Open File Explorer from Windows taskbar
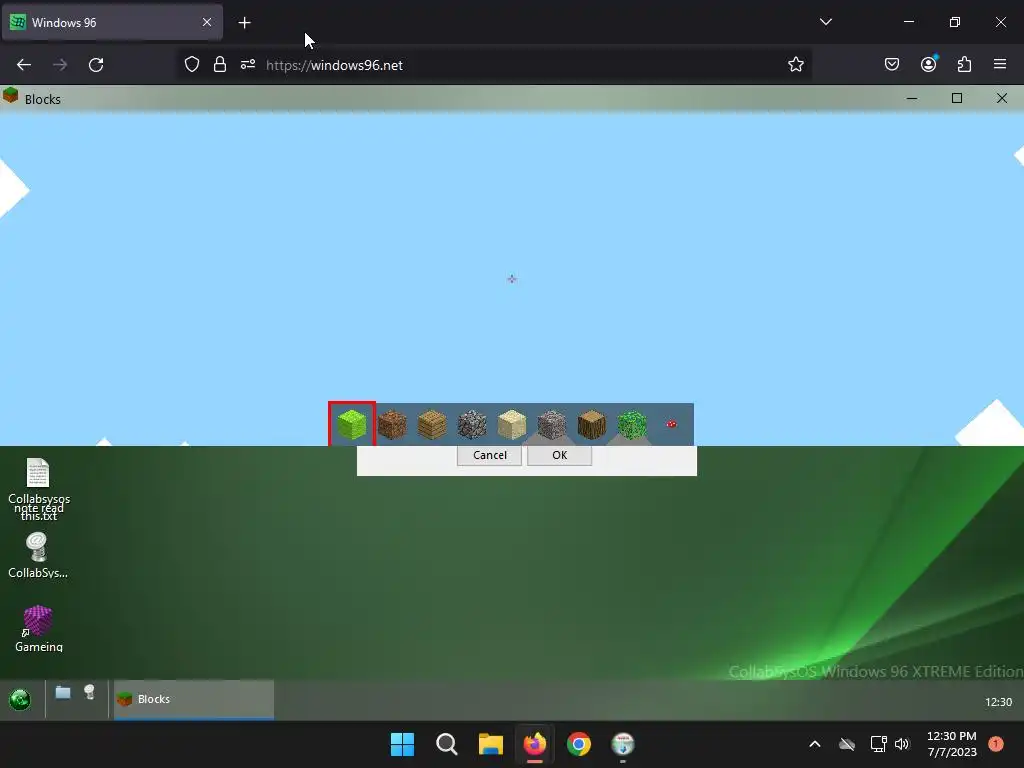The height and width of the screenshot is (768, 1024). pyautogui.click(x=490, y=744)
